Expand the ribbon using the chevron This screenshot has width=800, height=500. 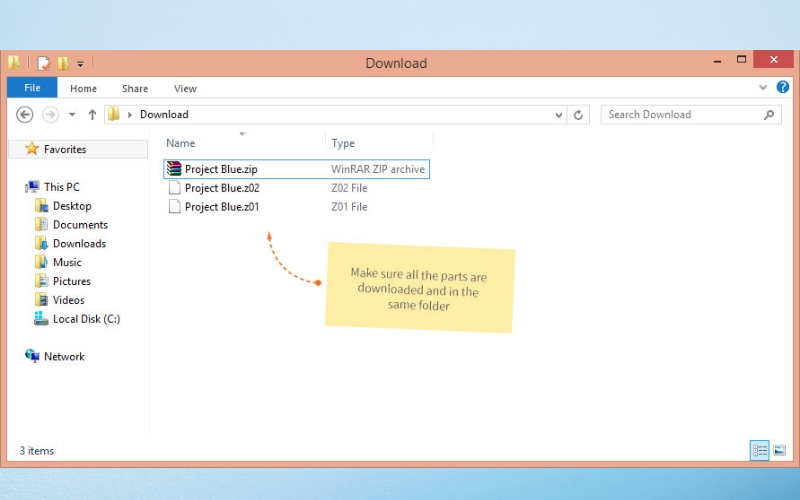click(764, 88)
